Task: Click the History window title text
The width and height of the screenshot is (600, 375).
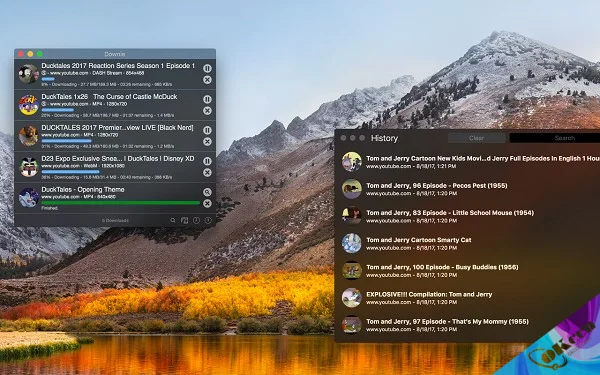Action: pos(384,138)
